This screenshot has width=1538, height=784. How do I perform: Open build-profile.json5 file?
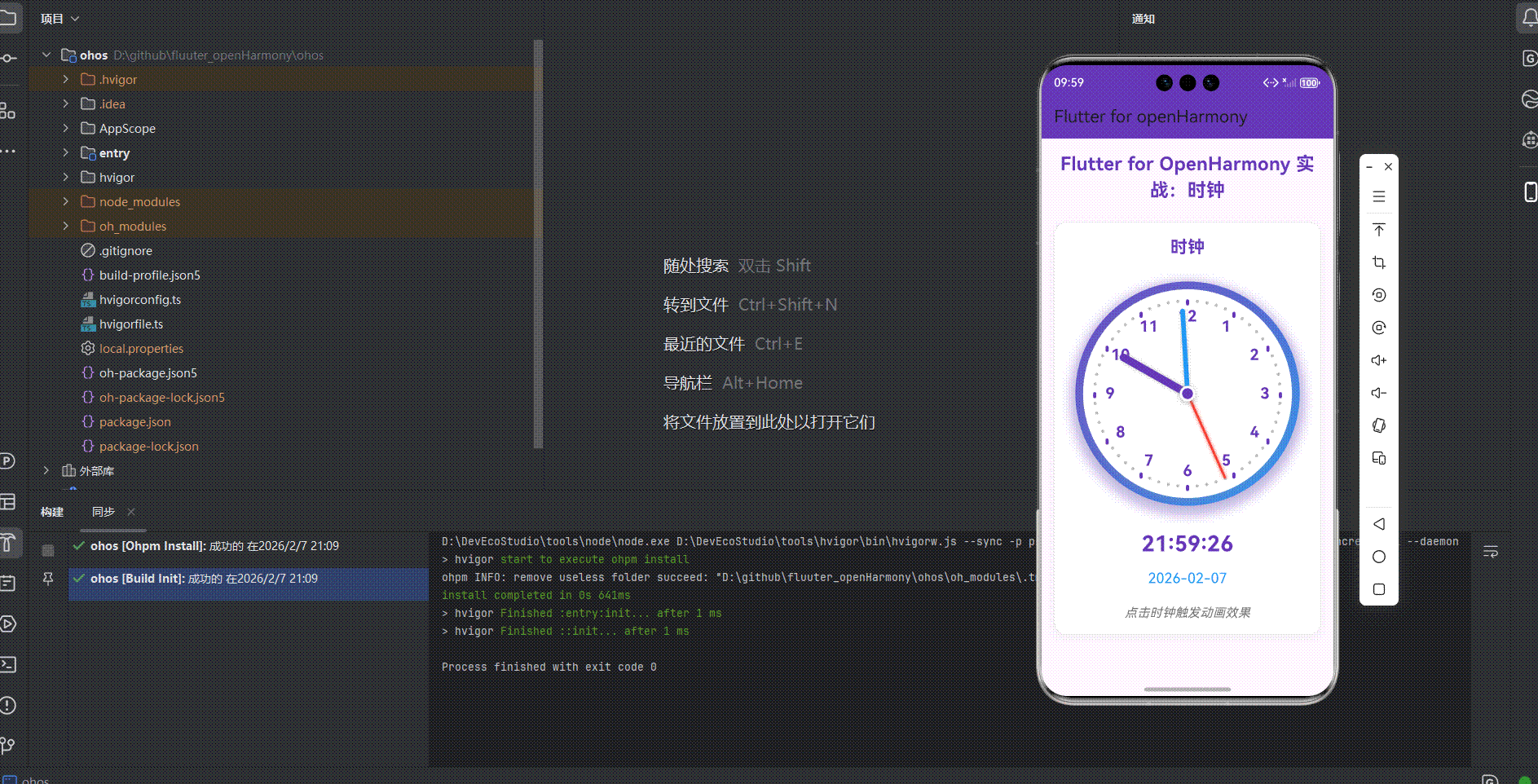pyautogui.click(x=149, y=275)
